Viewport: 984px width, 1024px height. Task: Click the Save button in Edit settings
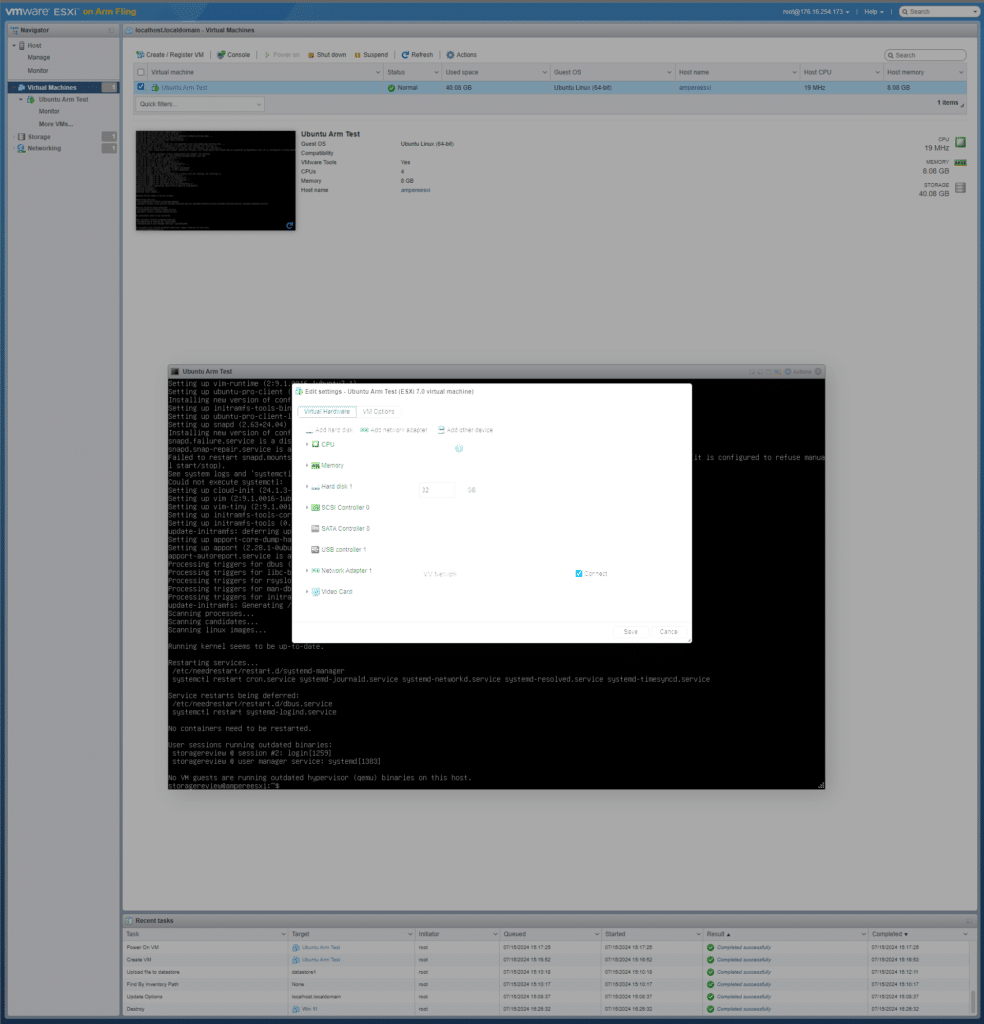(x=631, y=632)
